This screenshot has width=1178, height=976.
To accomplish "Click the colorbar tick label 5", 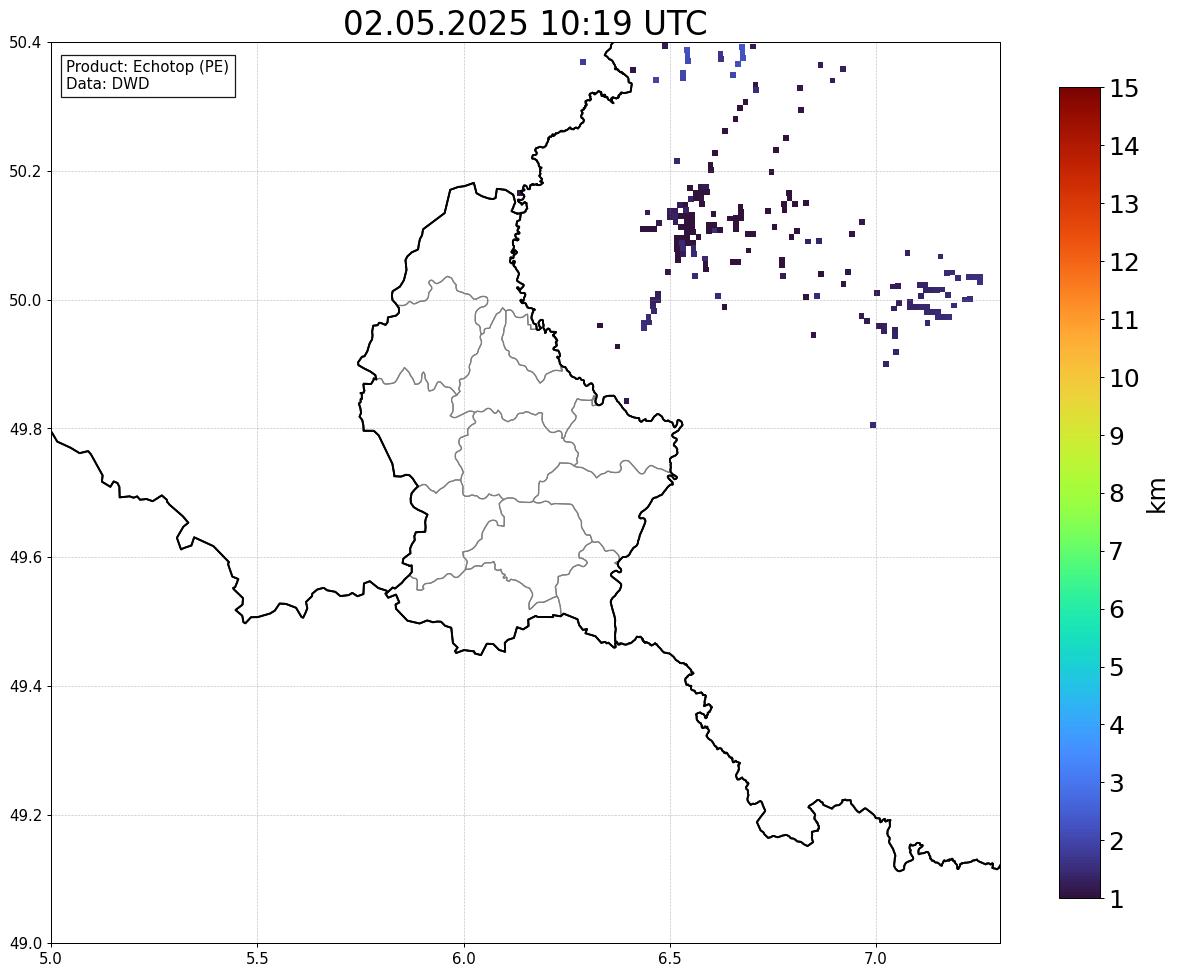I will 1117,667.
